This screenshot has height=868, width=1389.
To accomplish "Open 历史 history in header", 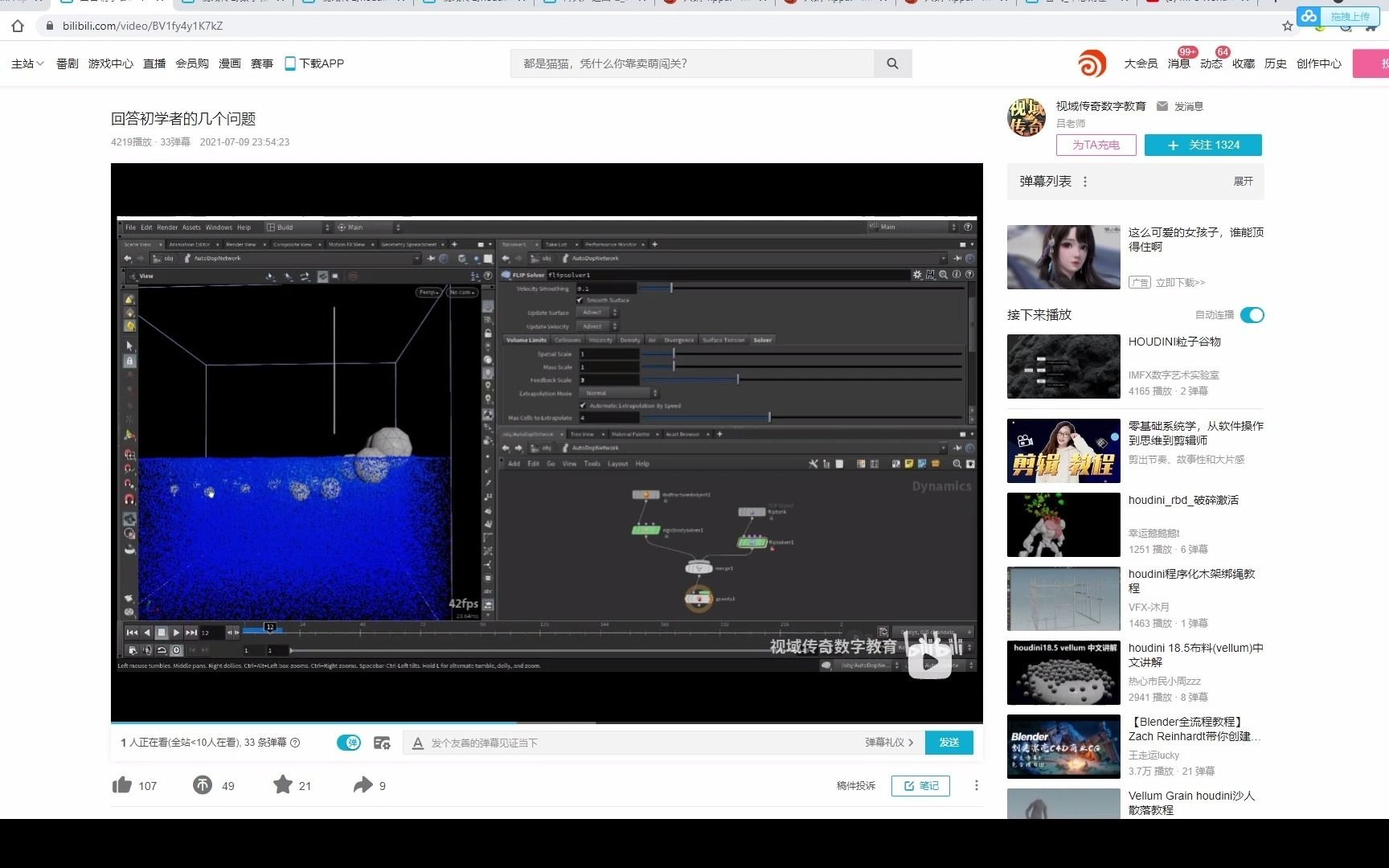I will coord(1275,63).
